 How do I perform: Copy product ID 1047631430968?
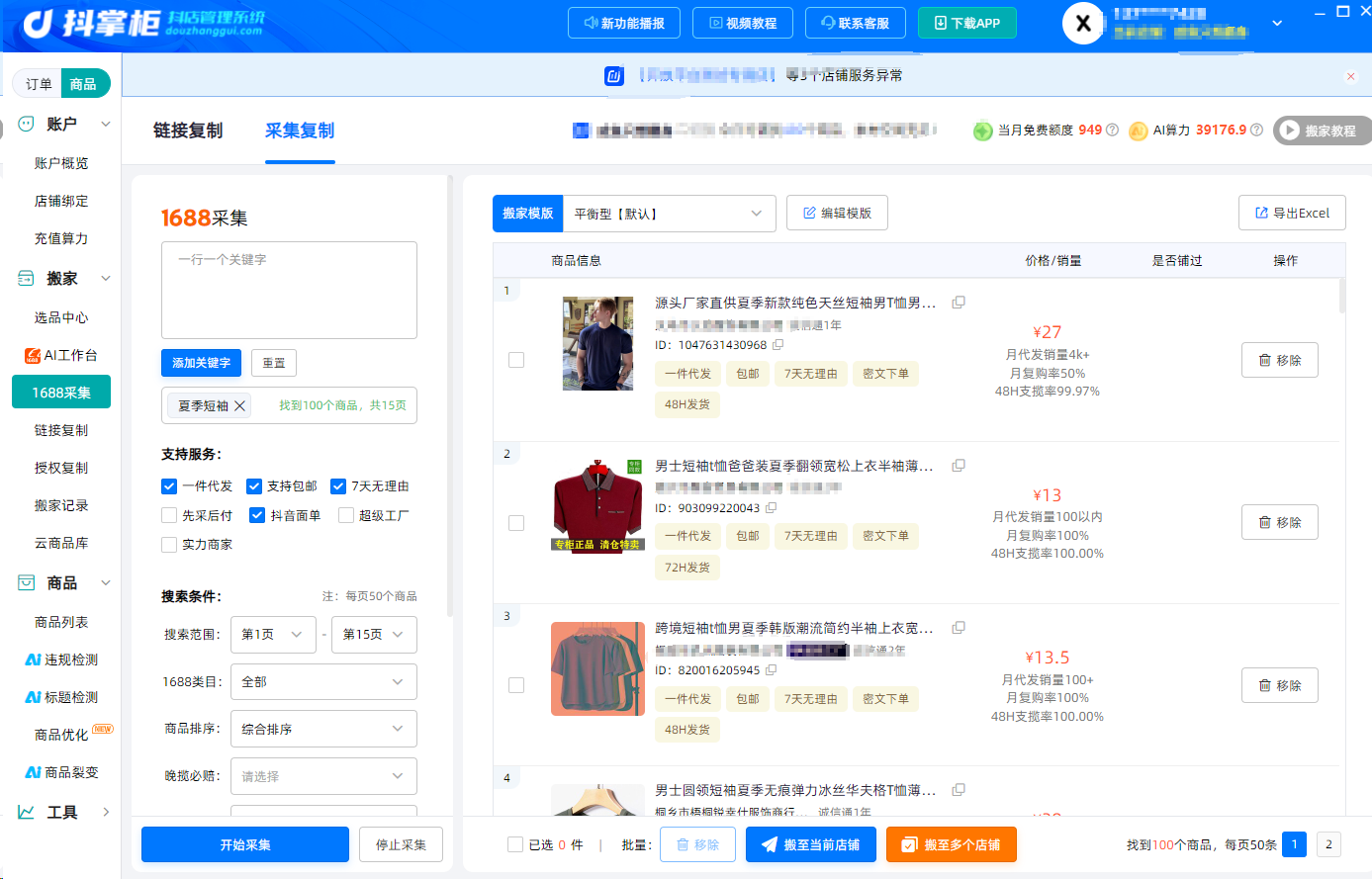tap(778, 345)
